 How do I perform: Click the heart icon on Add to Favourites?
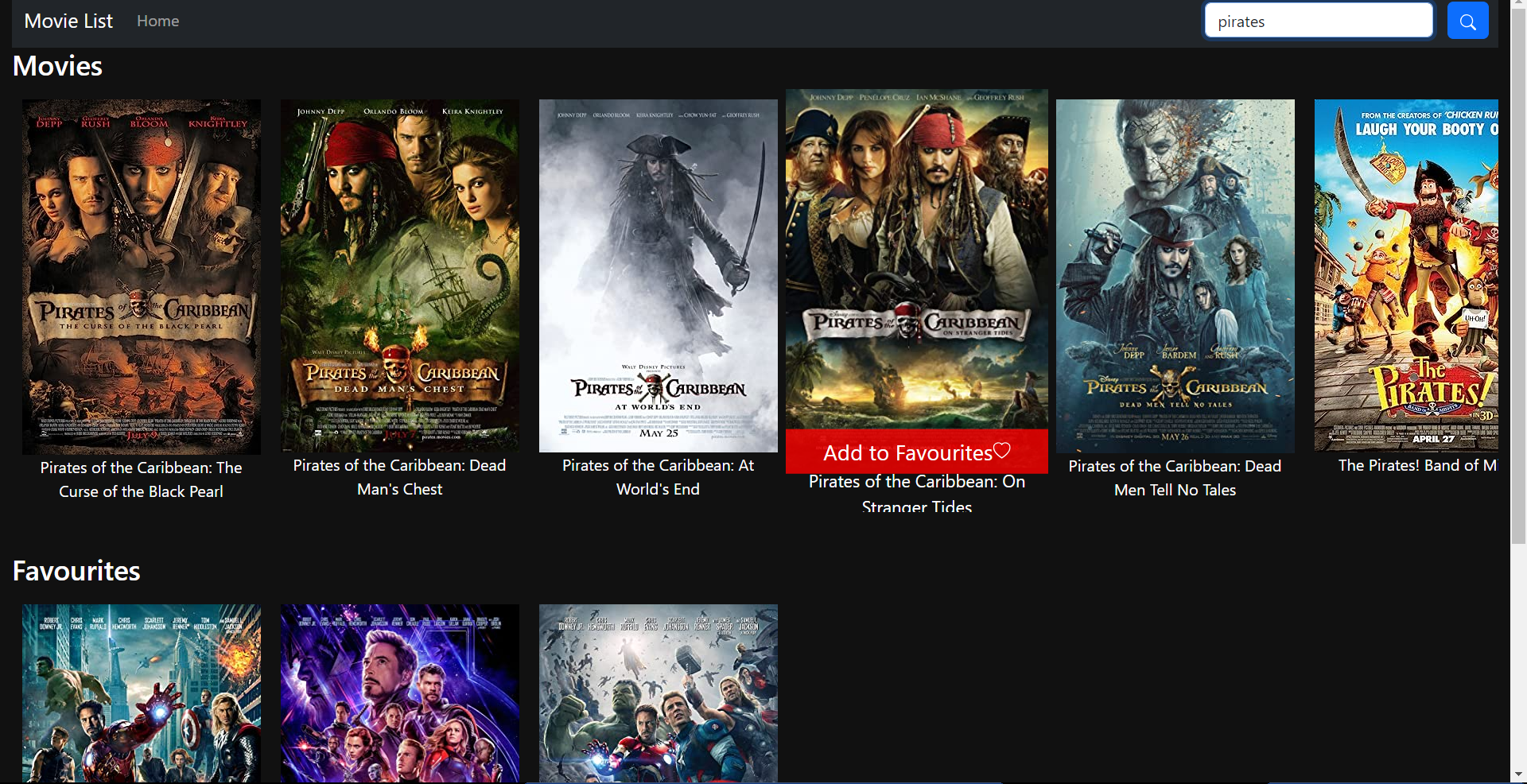1002,451
